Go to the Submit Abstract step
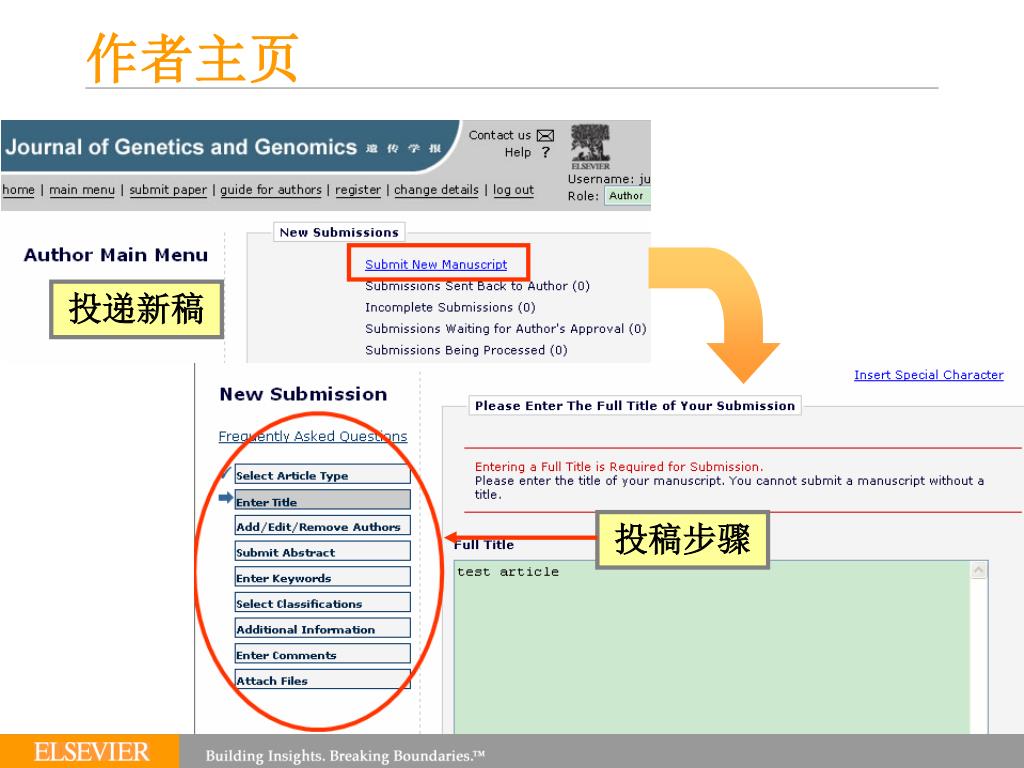 (x=323, y=552)
